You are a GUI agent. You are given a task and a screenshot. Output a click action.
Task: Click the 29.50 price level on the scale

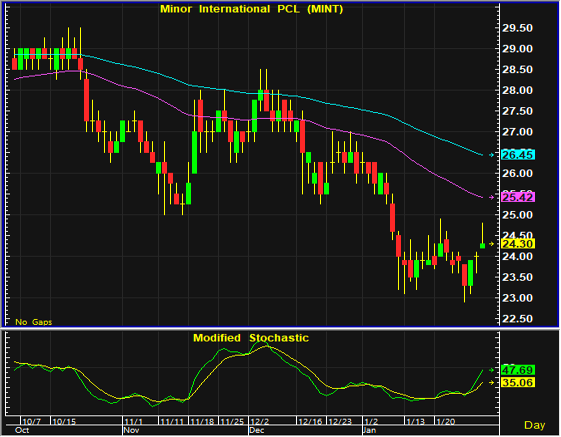[517, 28]
